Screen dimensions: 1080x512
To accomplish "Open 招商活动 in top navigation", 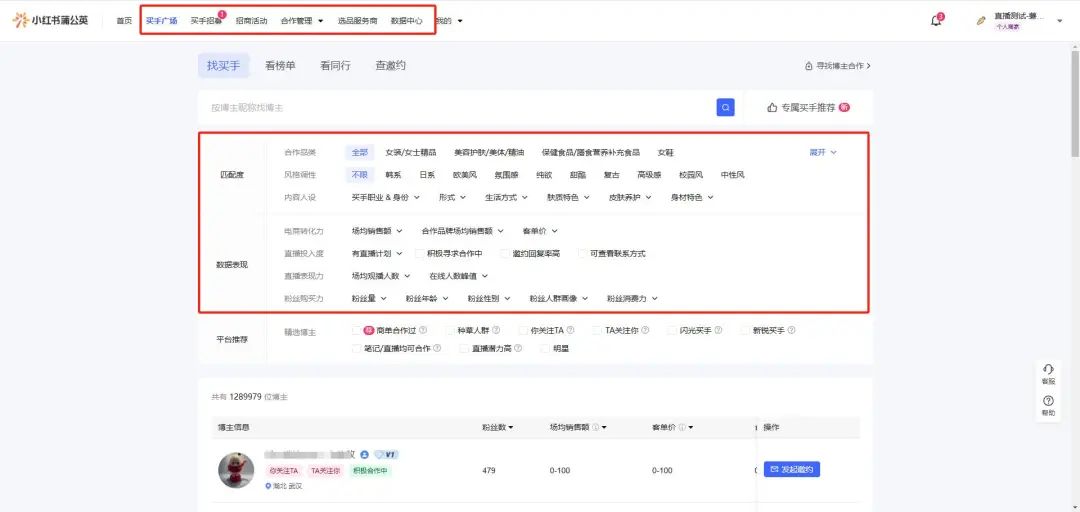I will (251, 21).
